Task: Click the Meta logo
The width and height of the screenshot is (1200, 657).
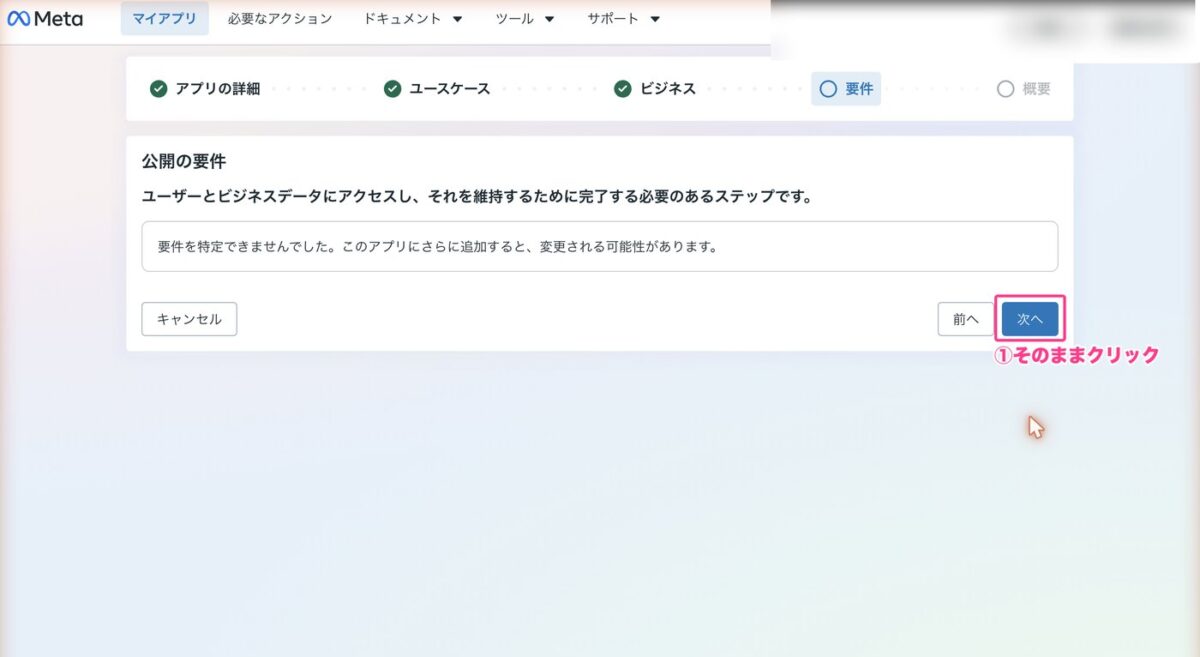Action: pos(45,19)
